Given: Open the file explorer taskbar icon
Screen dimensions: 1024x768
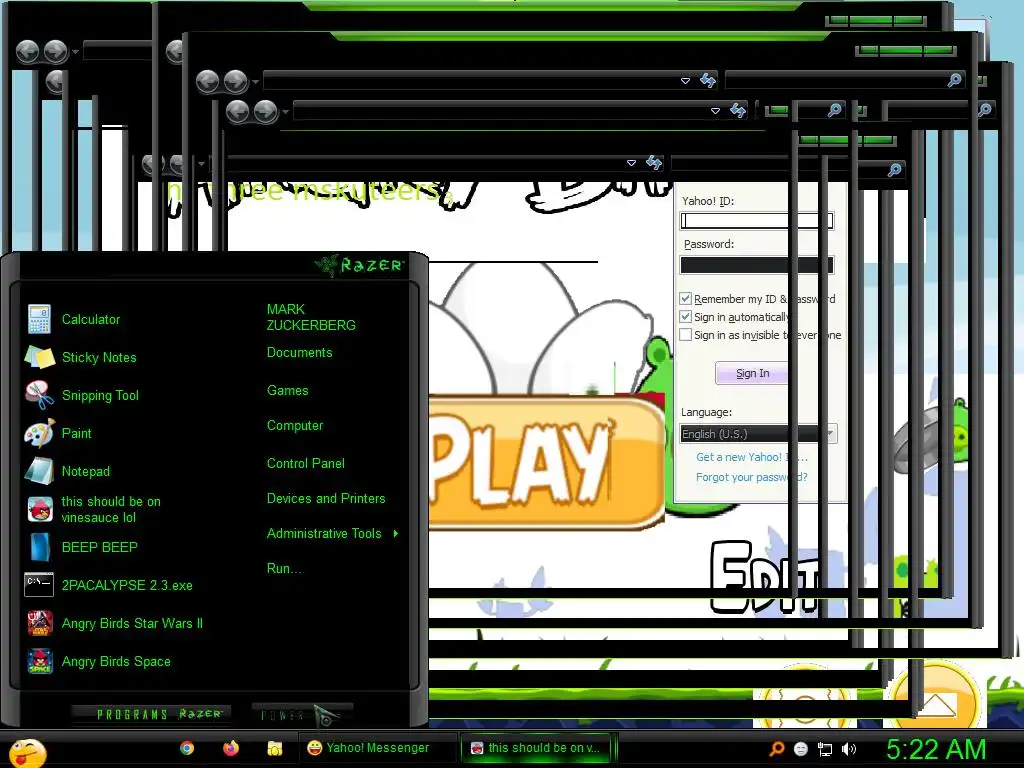Looking at the screenshot, I should [274, 748].
